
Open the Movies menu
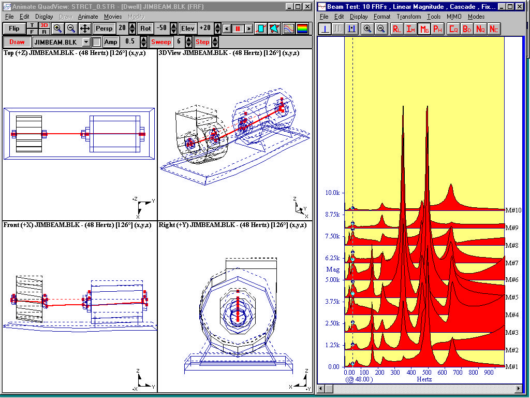[113, 17]
